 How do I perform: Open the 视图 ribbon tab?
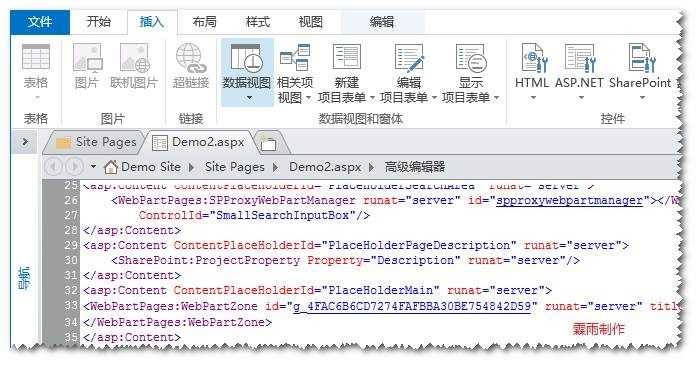click(310, 21)
